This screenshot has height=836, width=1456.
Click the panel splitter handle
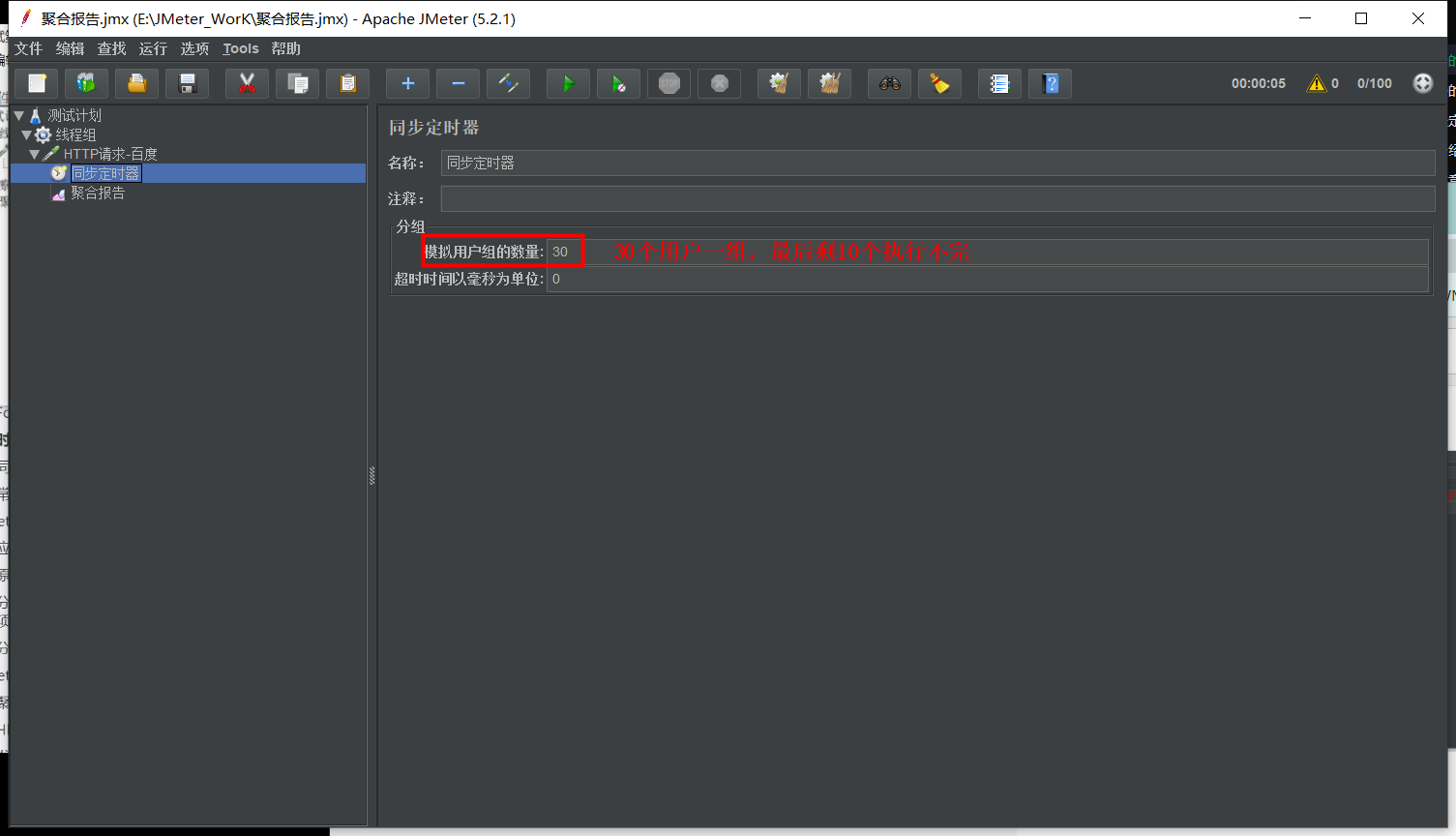tap(371, 475)
